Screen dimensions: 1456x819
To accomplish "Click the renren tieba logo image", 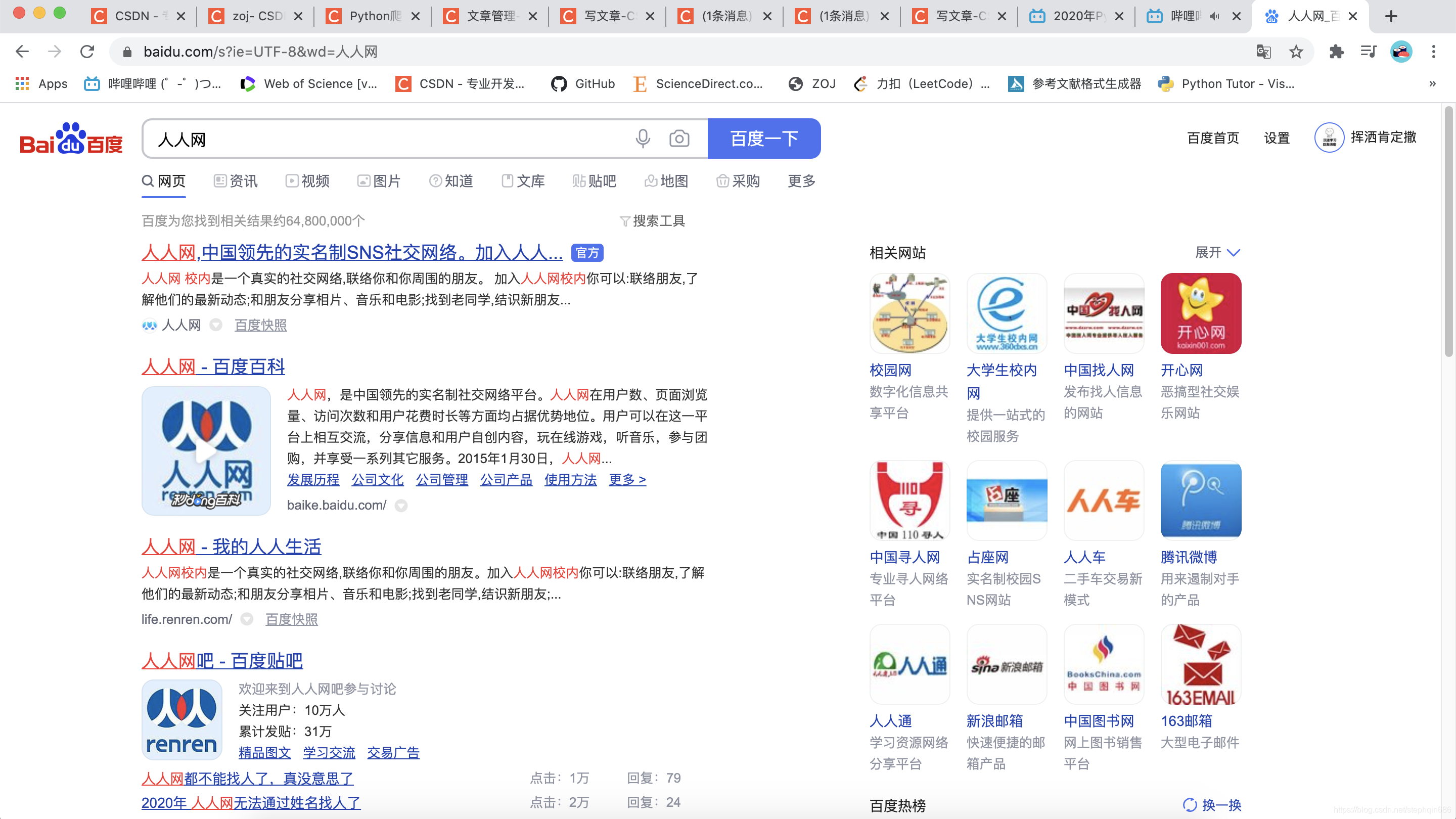I will click(x=181, y=719).
